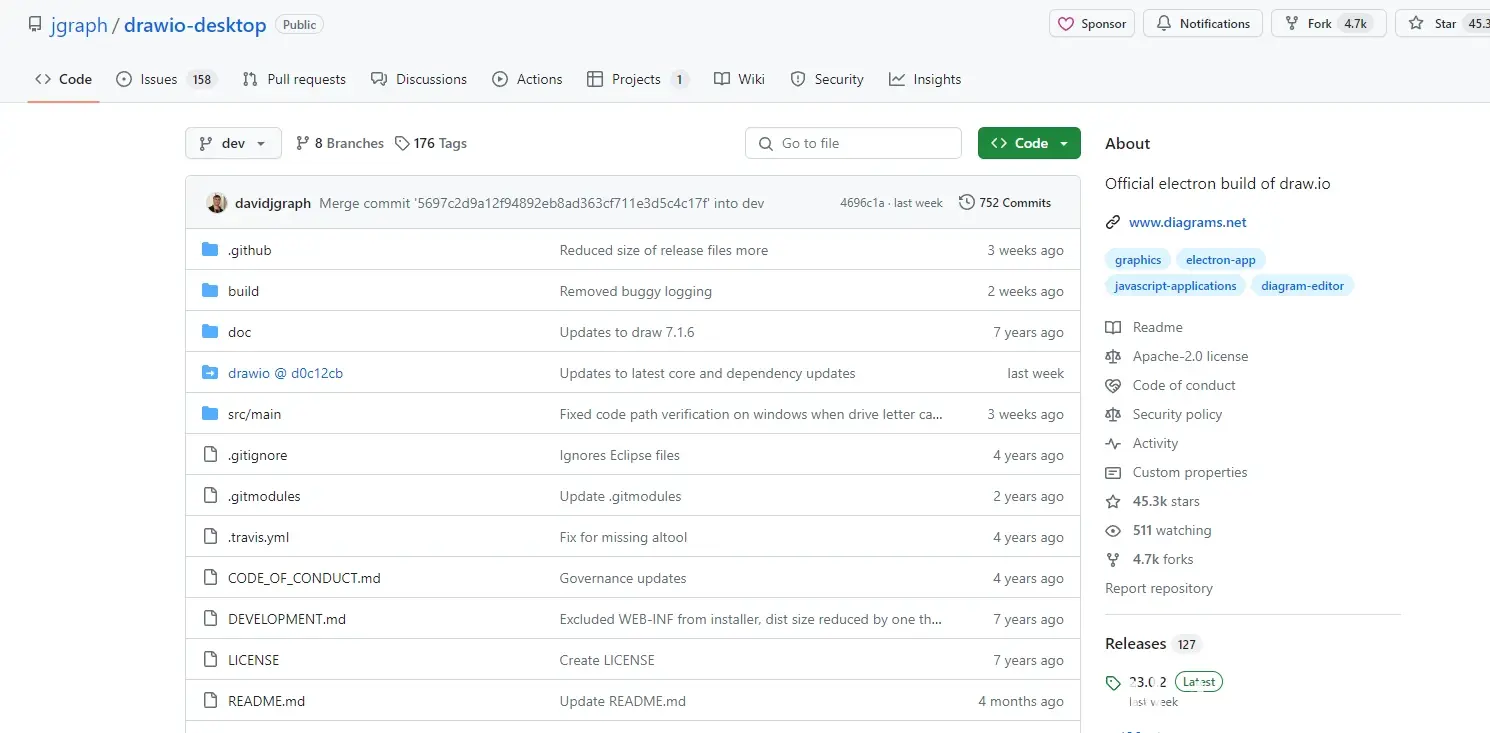Click the scale icon beside Apache-2.0 license

point(1113,356)
